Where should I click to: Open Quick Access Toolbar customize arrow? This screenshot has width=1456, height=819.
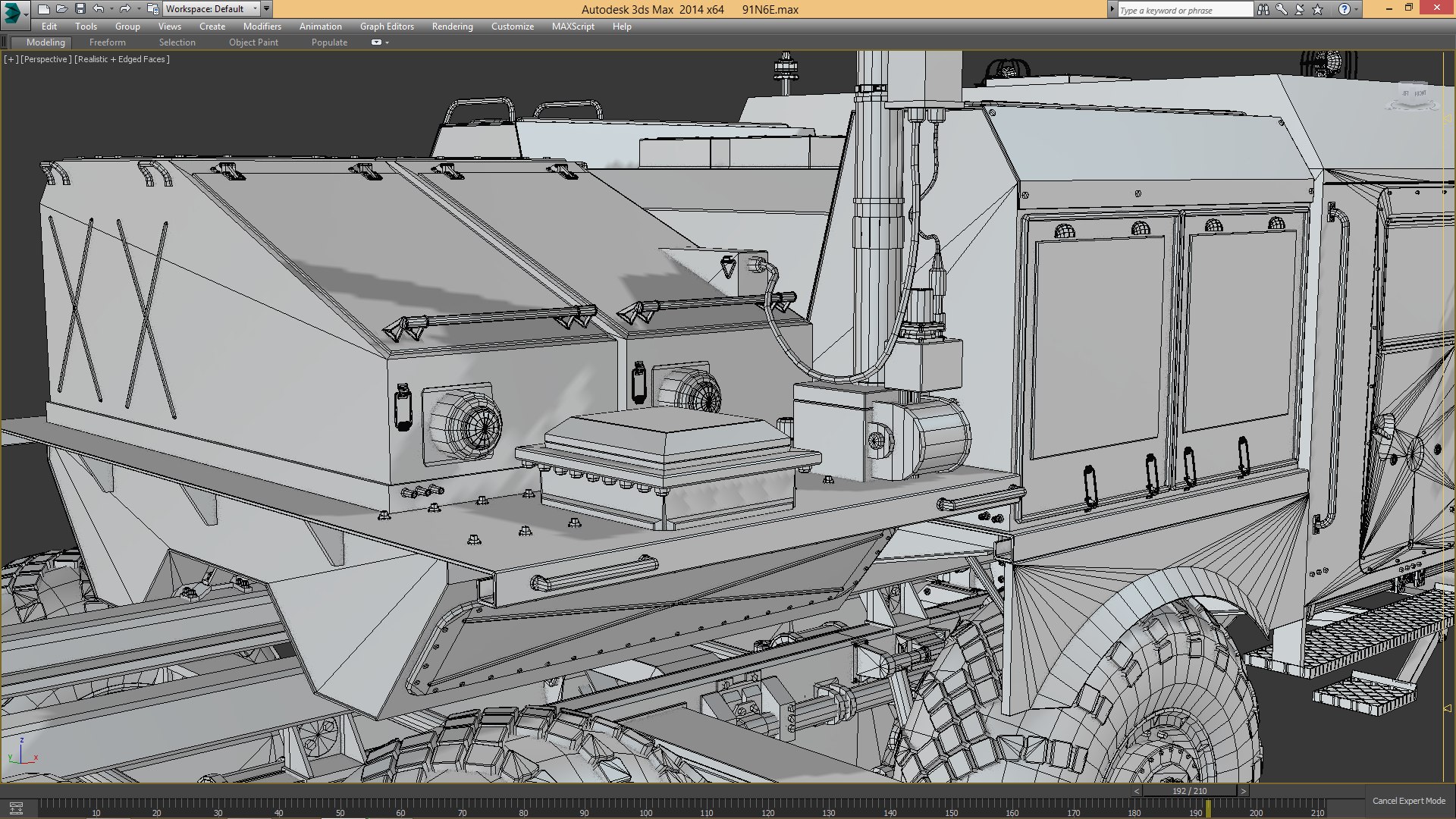tap(266, 9)
